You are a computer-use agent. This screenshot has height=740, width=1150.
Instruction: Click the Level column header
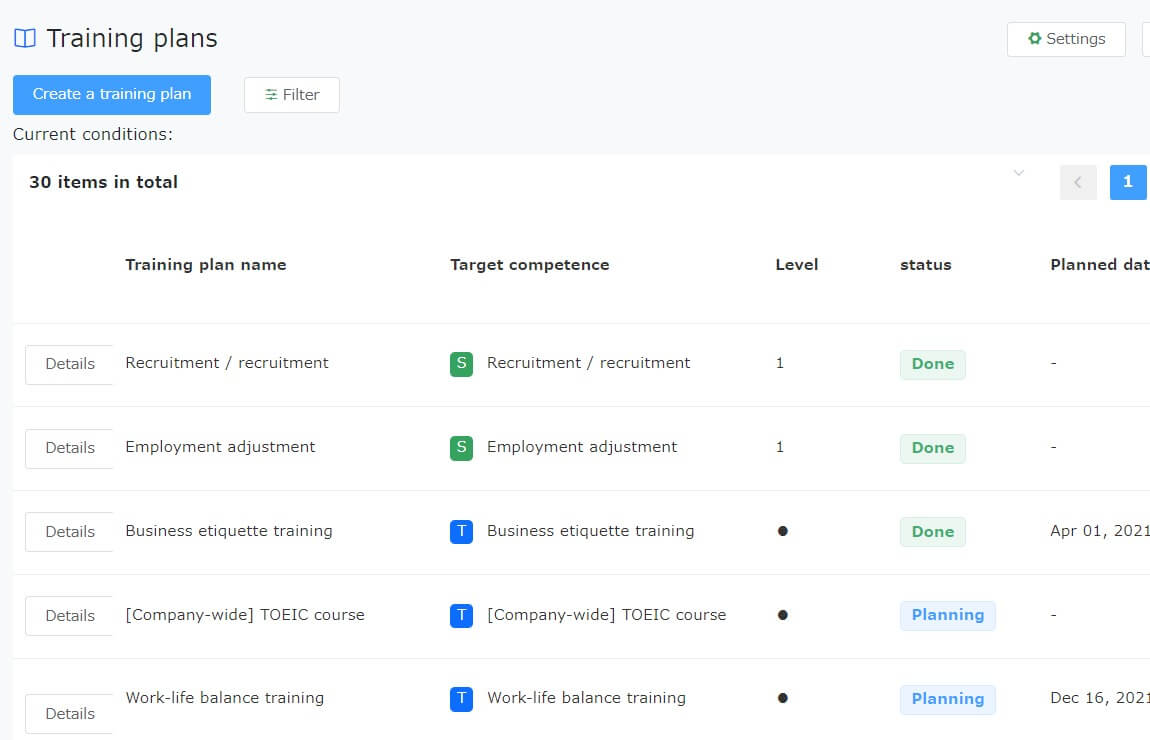pyautogui.click(x=796, y=265)
